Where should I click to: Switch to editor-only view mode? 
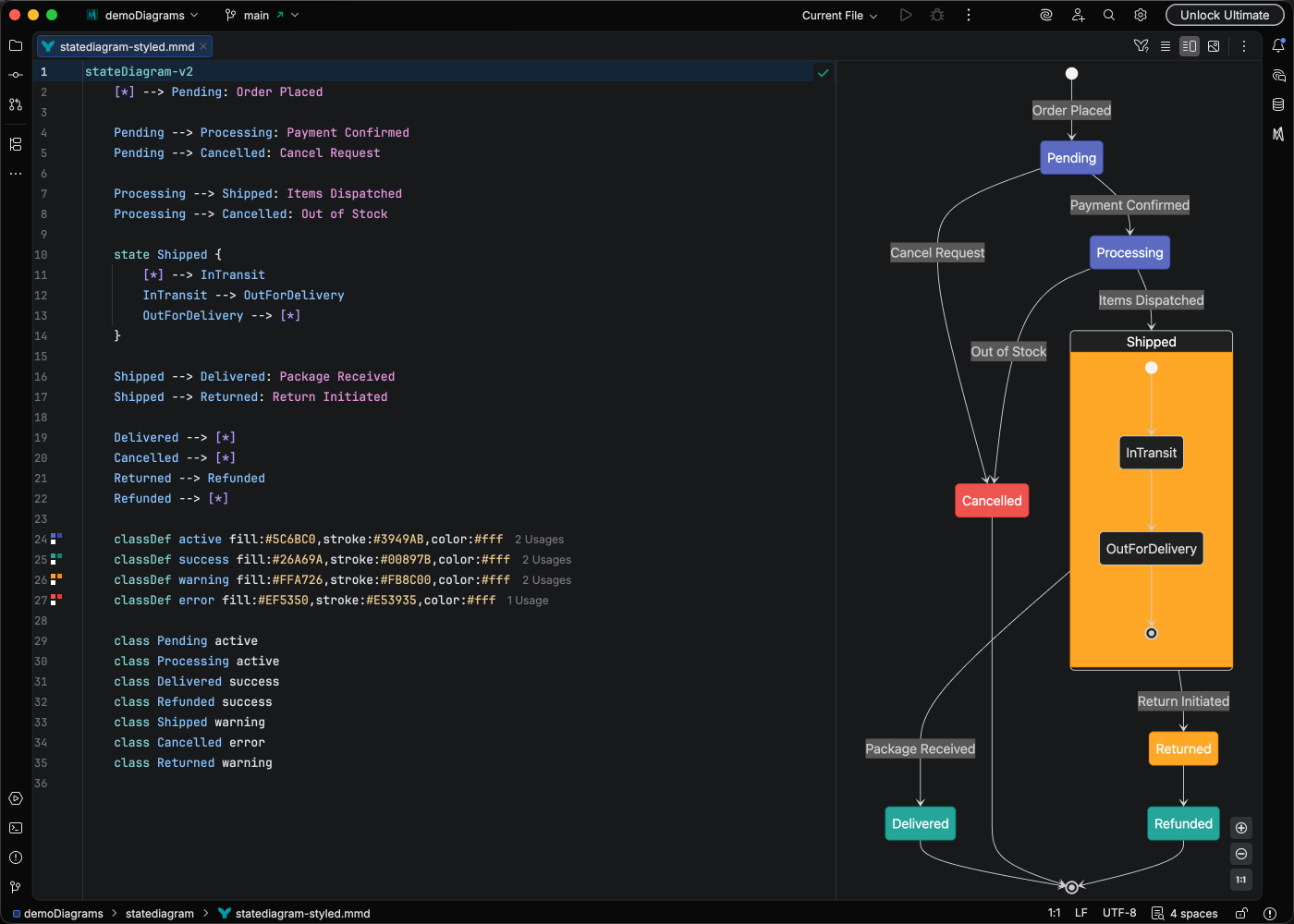pyautogui.click(x=1166, y=46)
